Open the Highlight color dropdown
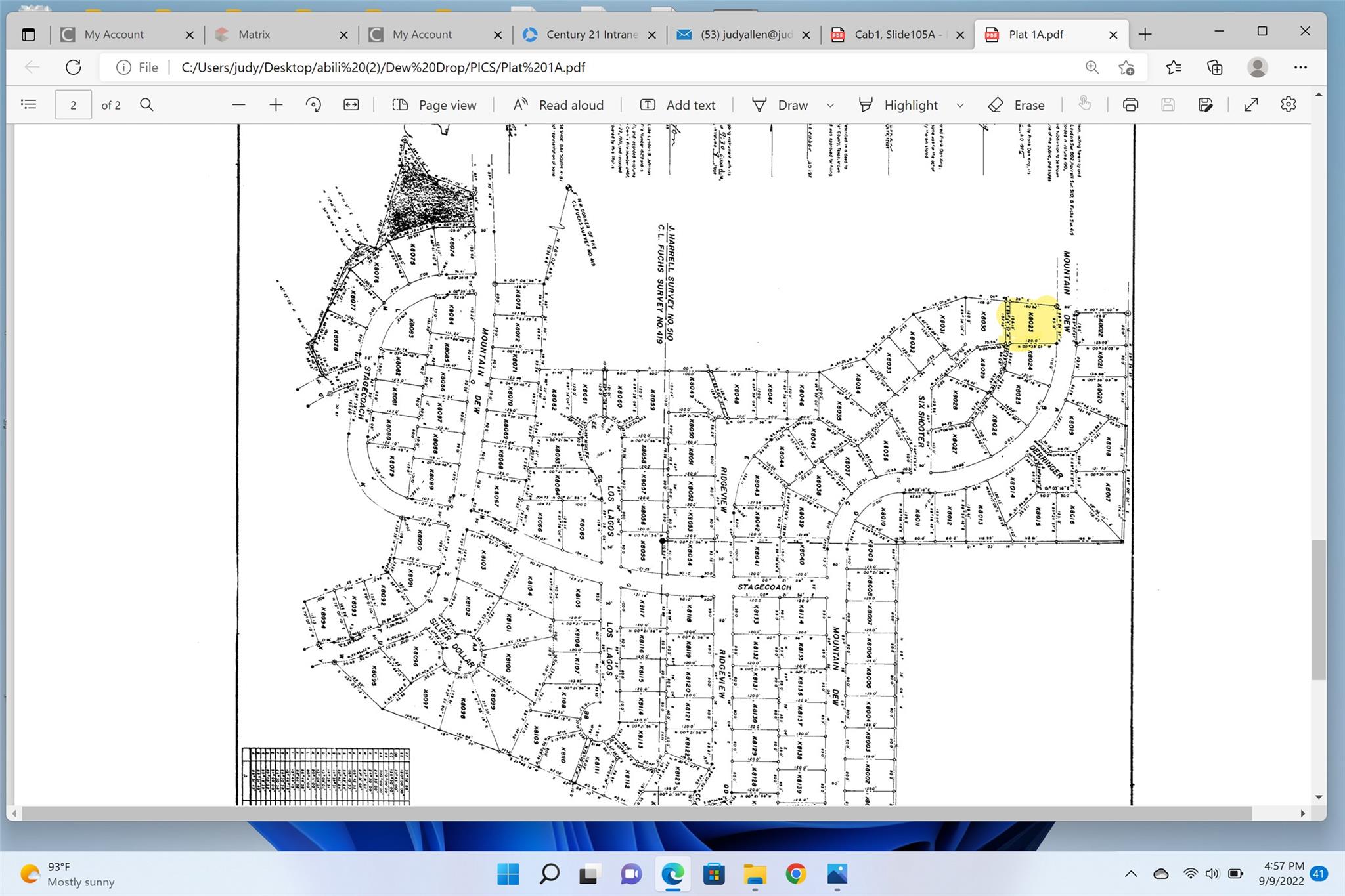Screen dimensions: 1345x896 click(x=959, y=105)
